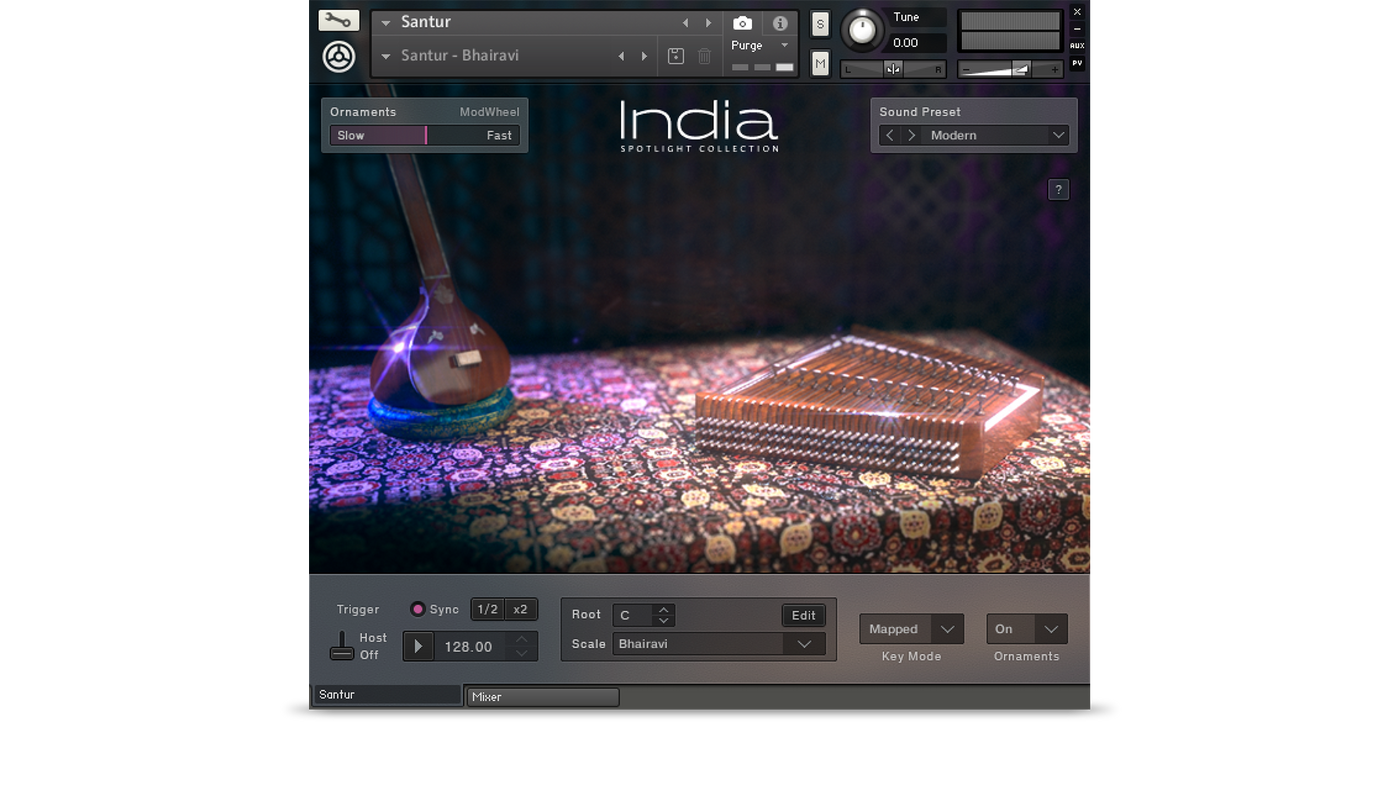Viewport: 1400px width, 804px height.
Task: Switch to the Mixer tab
Action: 543,697
